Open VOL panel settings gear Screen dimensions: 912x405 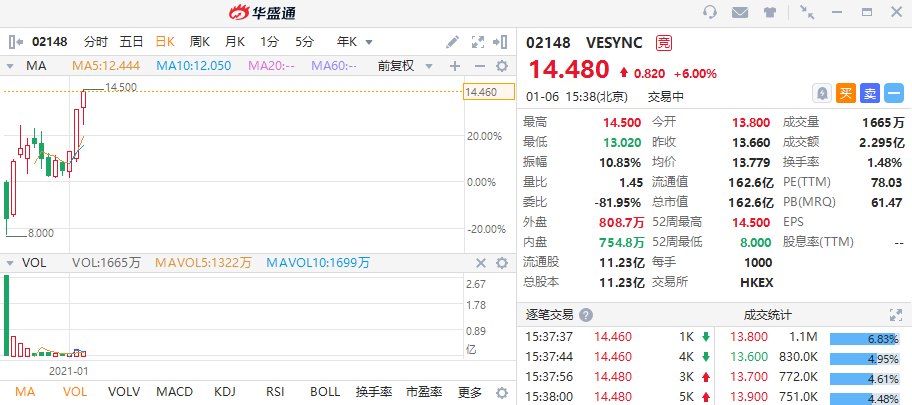[501, 264]
